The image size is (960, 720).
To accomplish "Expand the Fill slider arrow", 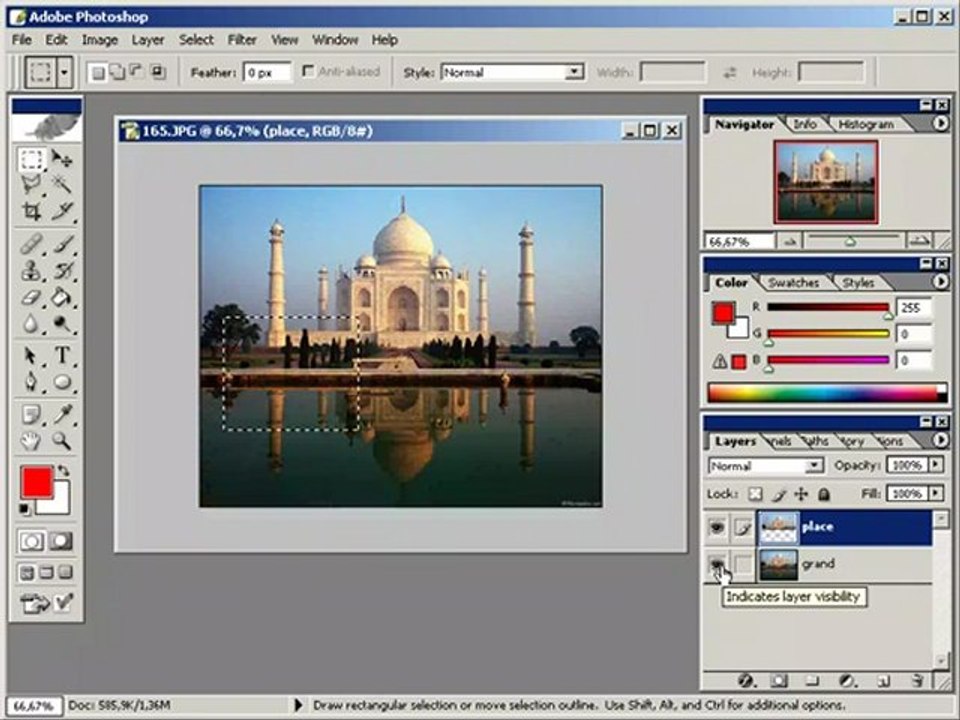I will pos(936,493).
